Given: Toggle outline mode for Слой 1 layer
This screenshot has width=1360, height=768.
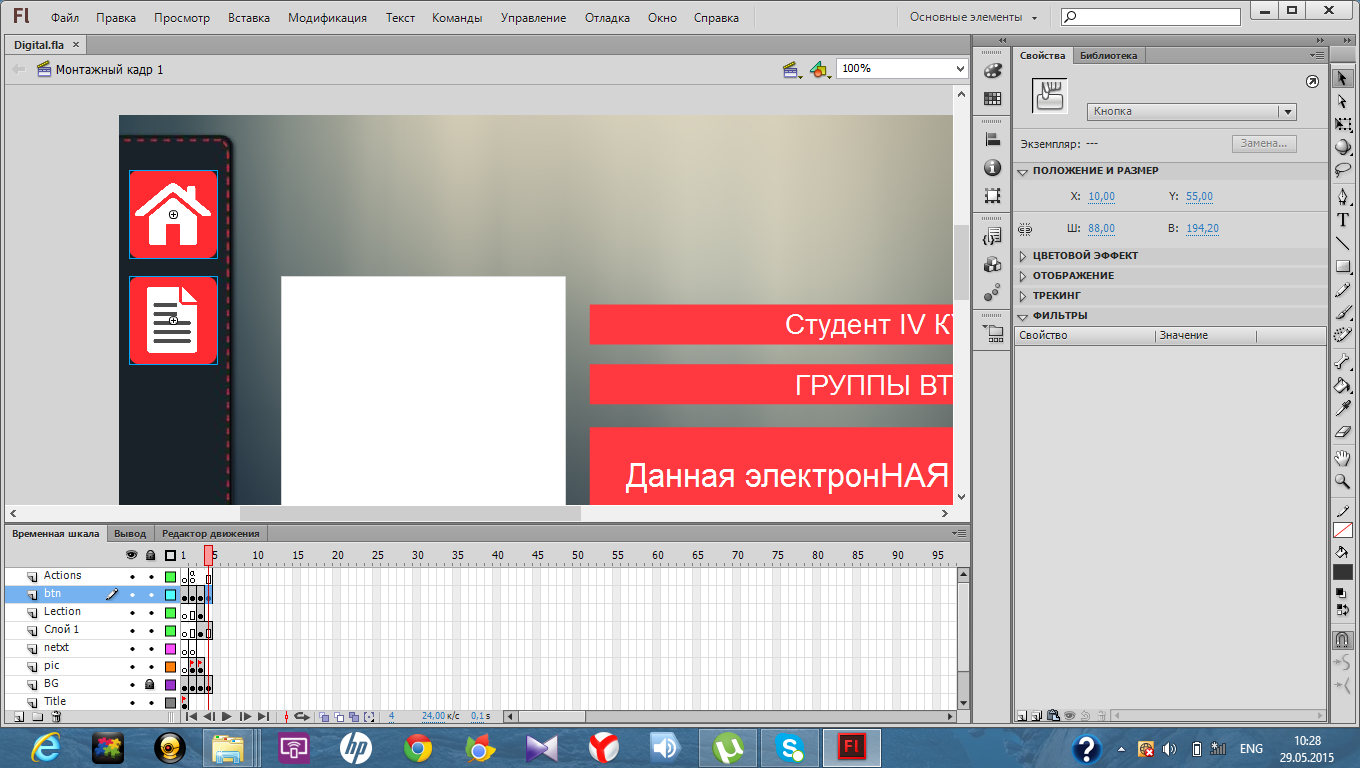Looking at the screenshot, I should pos(170,630).
